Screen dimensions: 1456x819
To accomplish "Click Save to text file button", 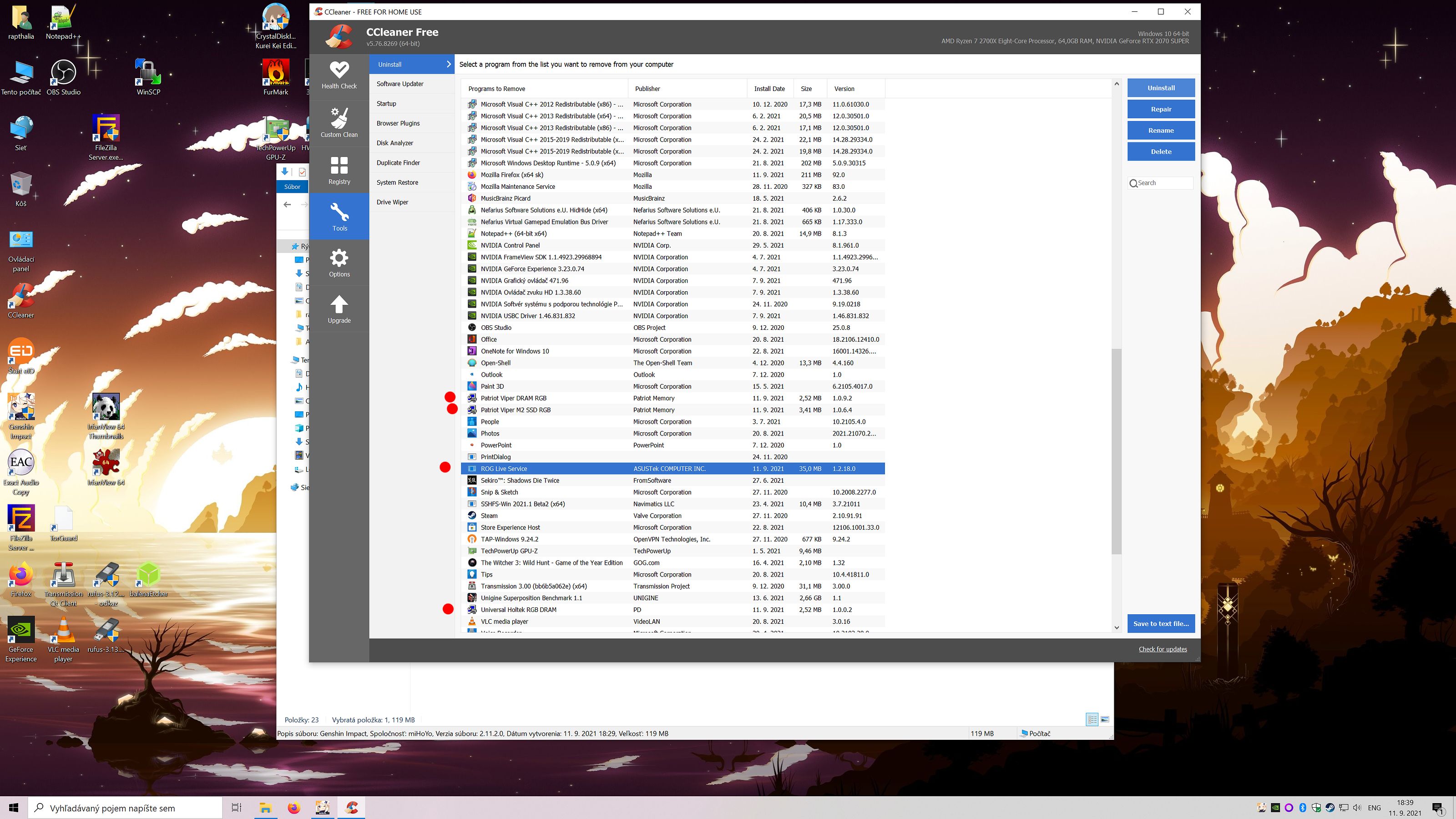I will pyautogui.click(x=1161, y=623).
